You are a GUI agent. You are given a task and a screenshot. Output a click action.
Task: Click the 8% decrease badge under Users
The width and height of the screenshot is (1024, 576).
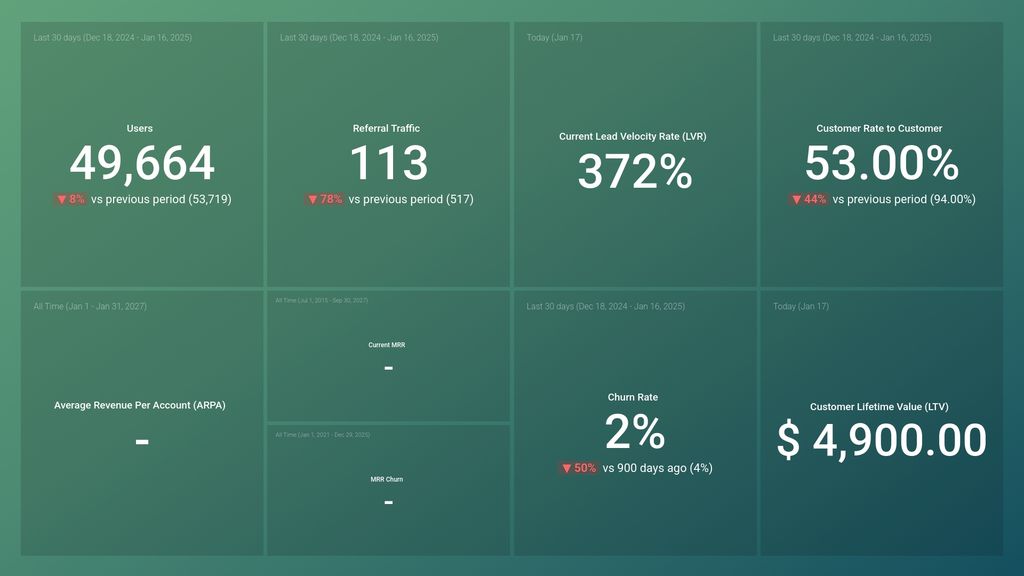pos(71,199)
